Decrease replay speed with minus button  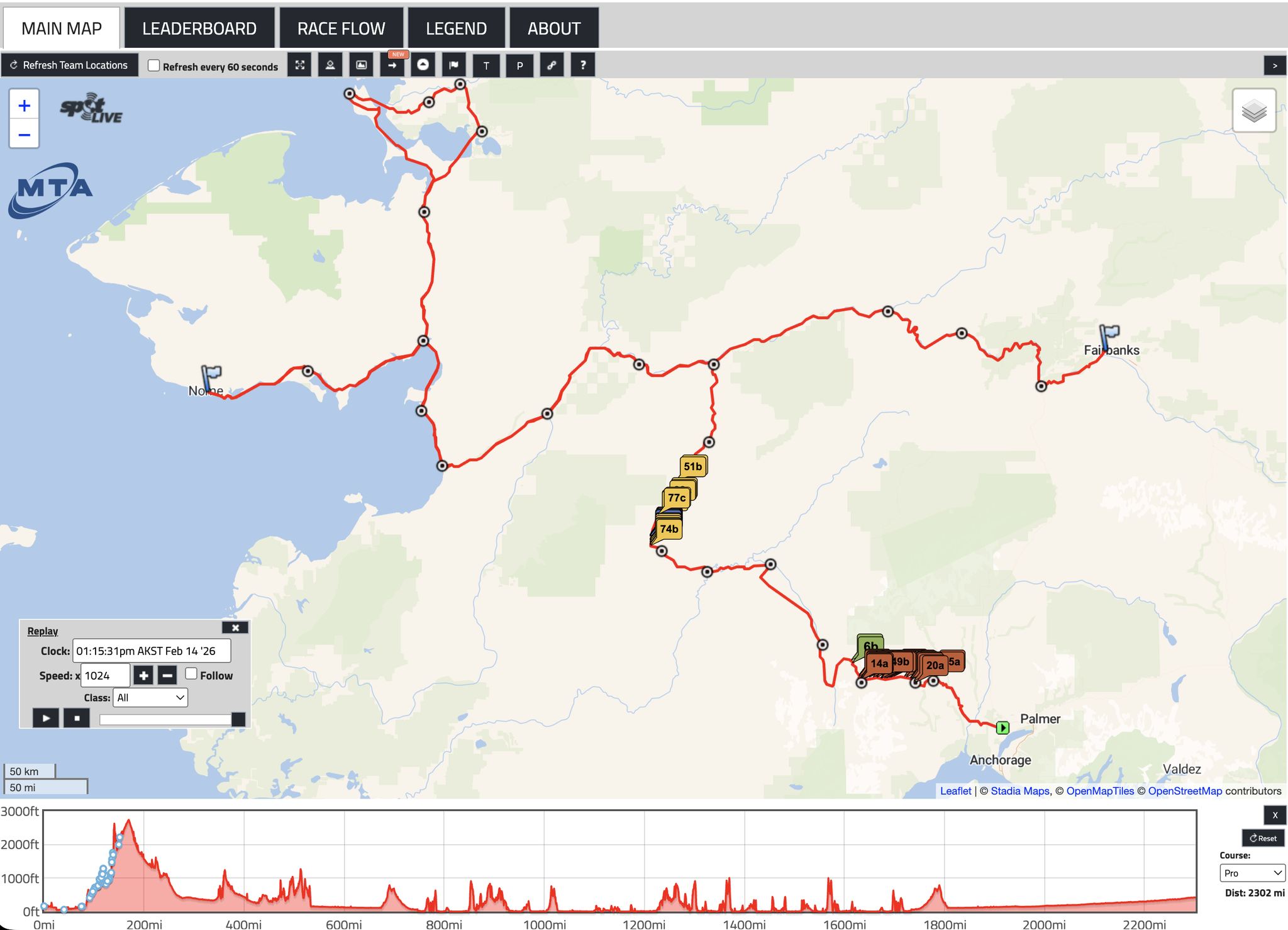(x=167, y=676)
